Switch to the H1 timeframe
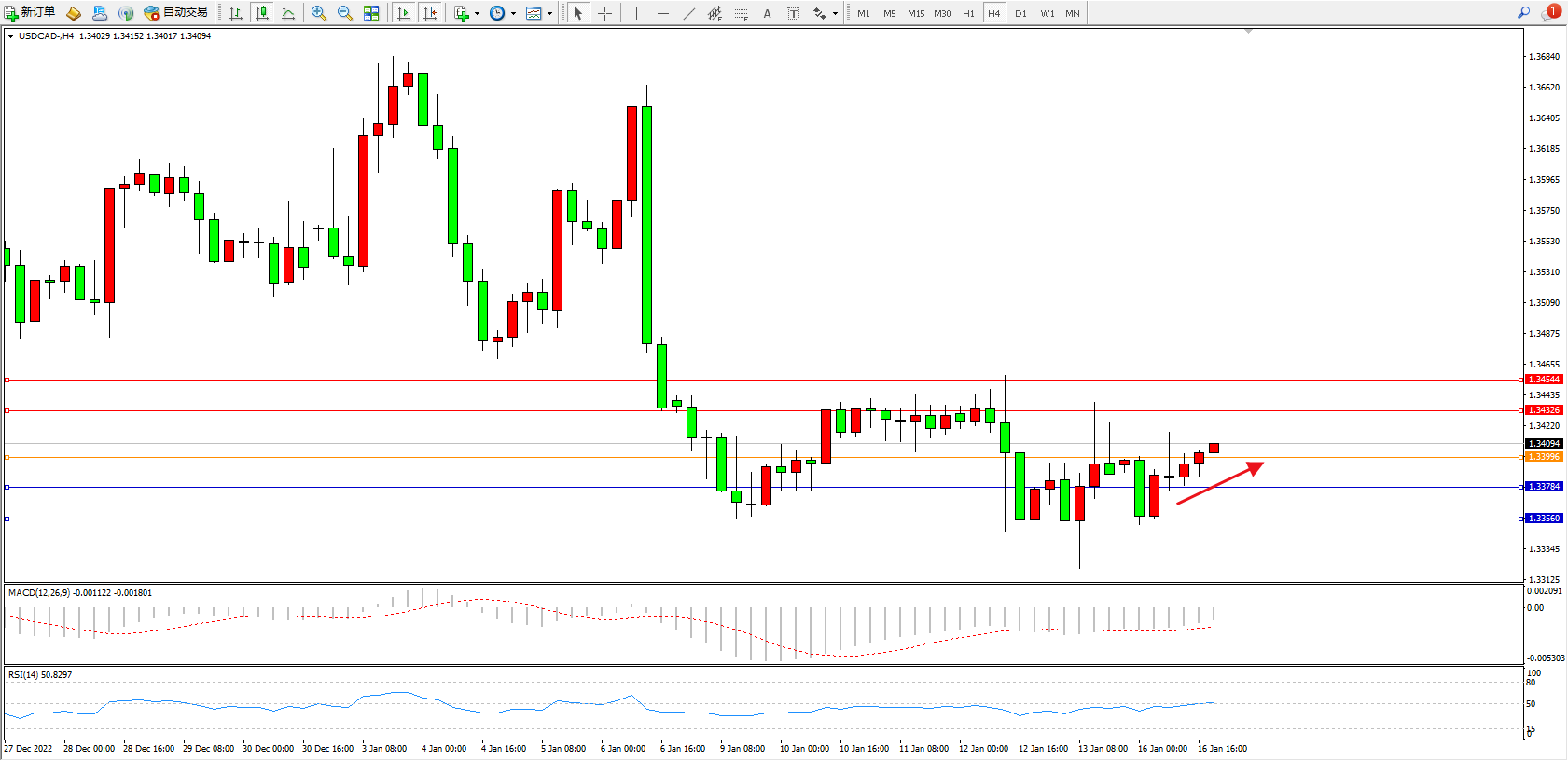The height and width of the screenshot is (761, 1568). (x=968, y=13)
